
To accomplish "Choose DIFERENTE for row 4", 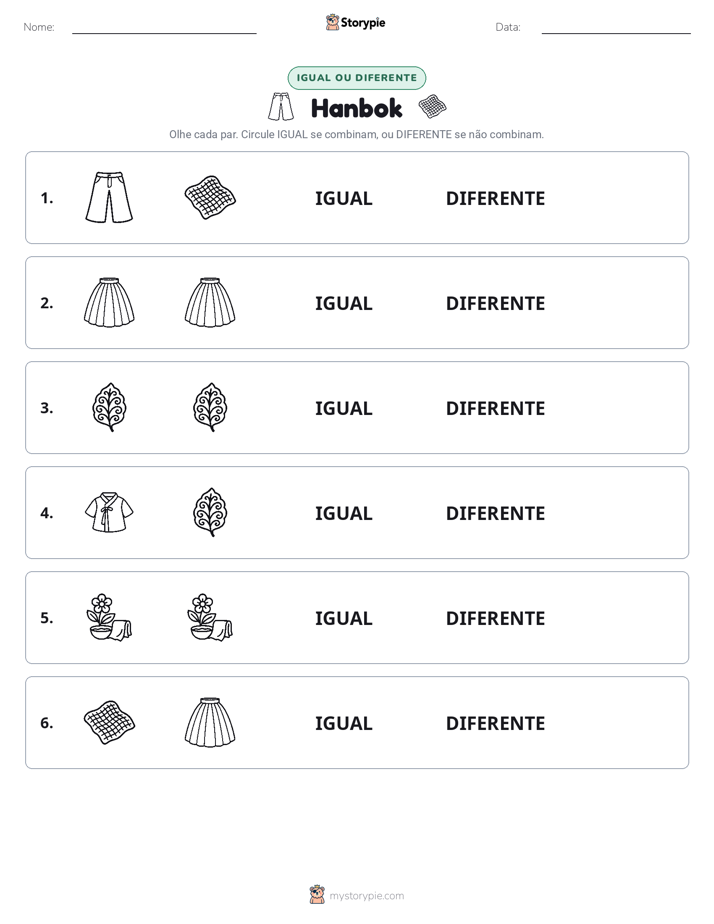I will [495, 513].
